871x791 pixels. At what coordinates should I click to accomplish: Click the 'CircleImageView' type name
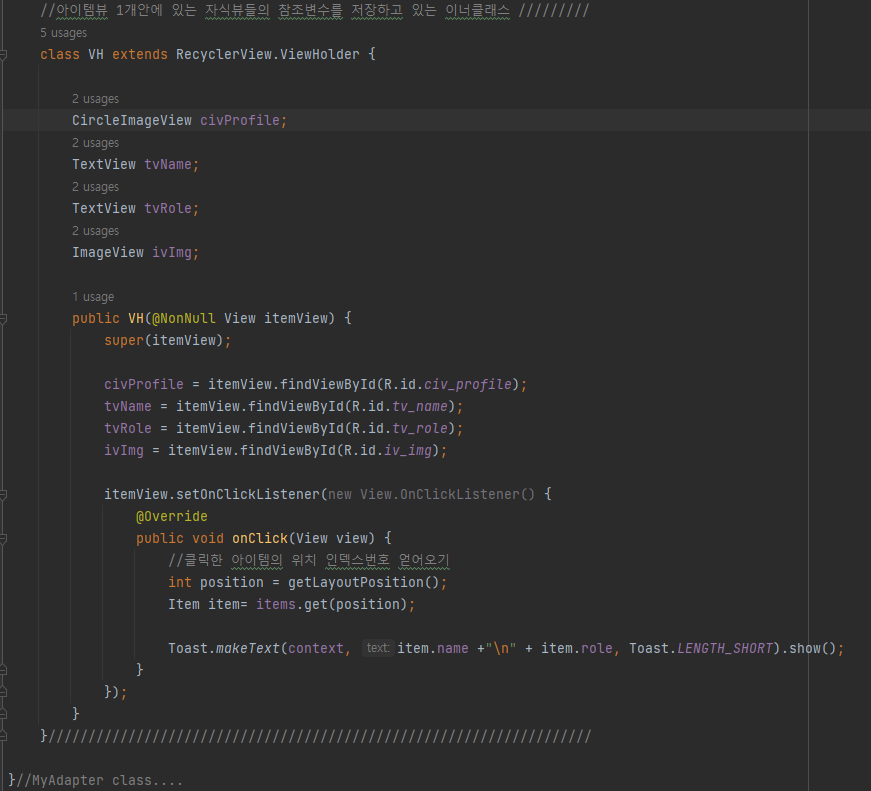(132, 121)
